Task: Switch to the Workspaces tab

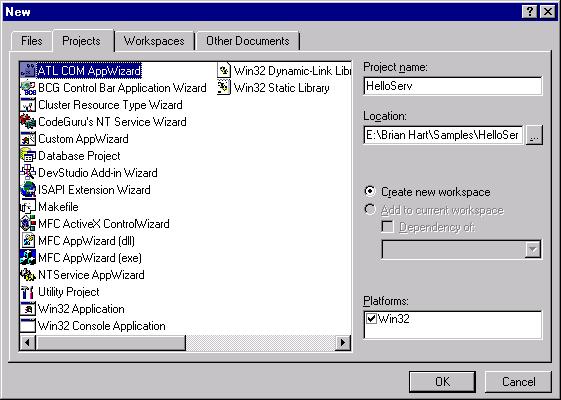Action: coord(154,41)
